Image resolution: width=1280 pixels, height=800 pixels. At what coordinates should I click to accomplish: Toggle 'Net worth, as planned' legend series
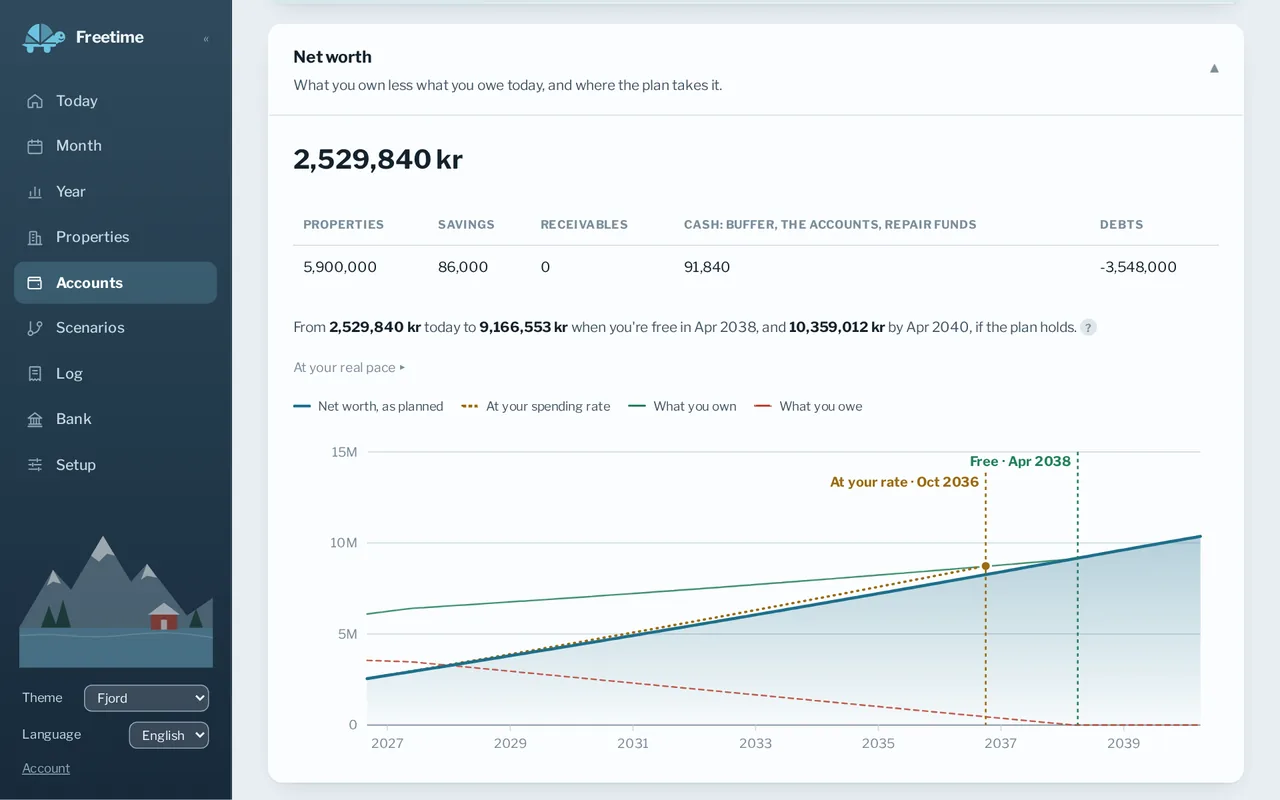tap(368, 407)
